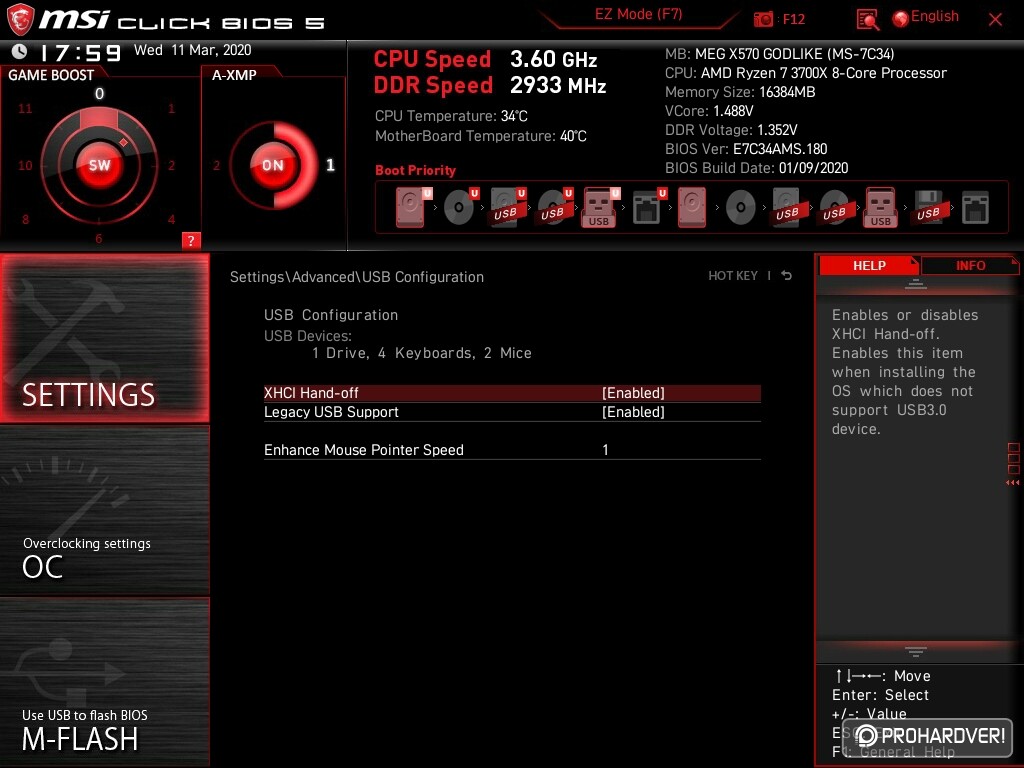Screen dimensions: 1024x768
Task: Open M-FLASH to flash BIOS
Action: [x=104, y=682]
